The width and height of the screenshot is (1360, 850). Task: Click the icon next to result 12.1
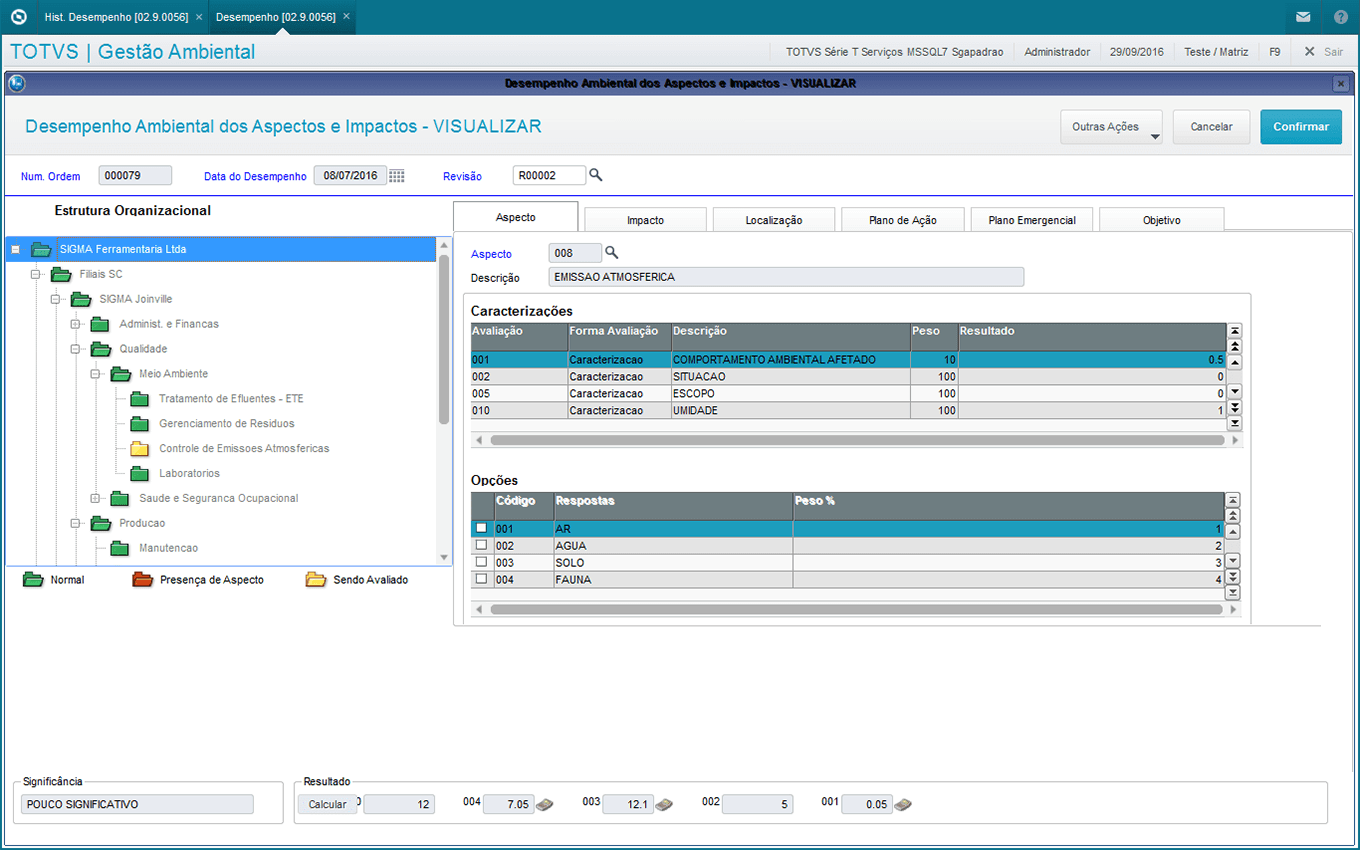point(664,804)
